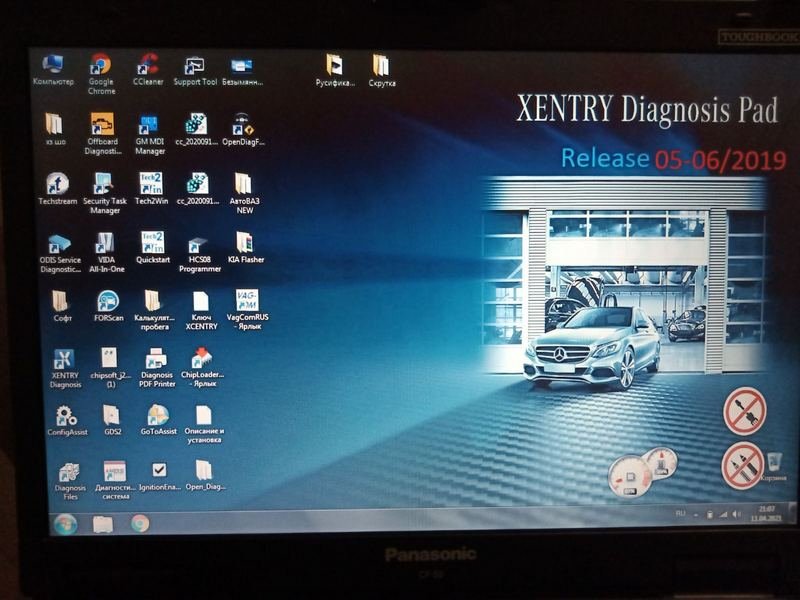Launch the Tech2Win application shortcut
The width and height of the screenshot is (800, 600).
click(152, 185)
